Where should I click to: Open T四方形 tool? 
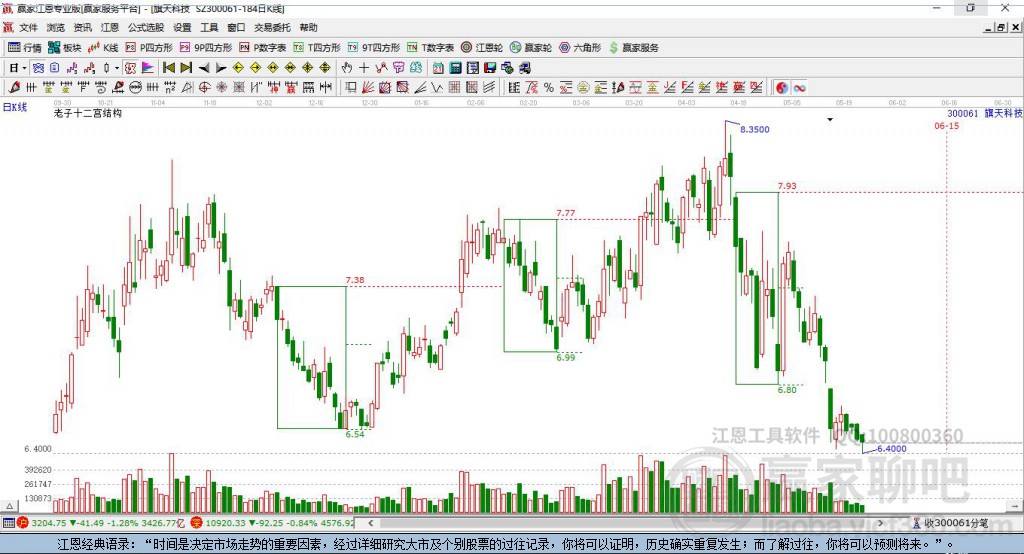coord(317,48)
